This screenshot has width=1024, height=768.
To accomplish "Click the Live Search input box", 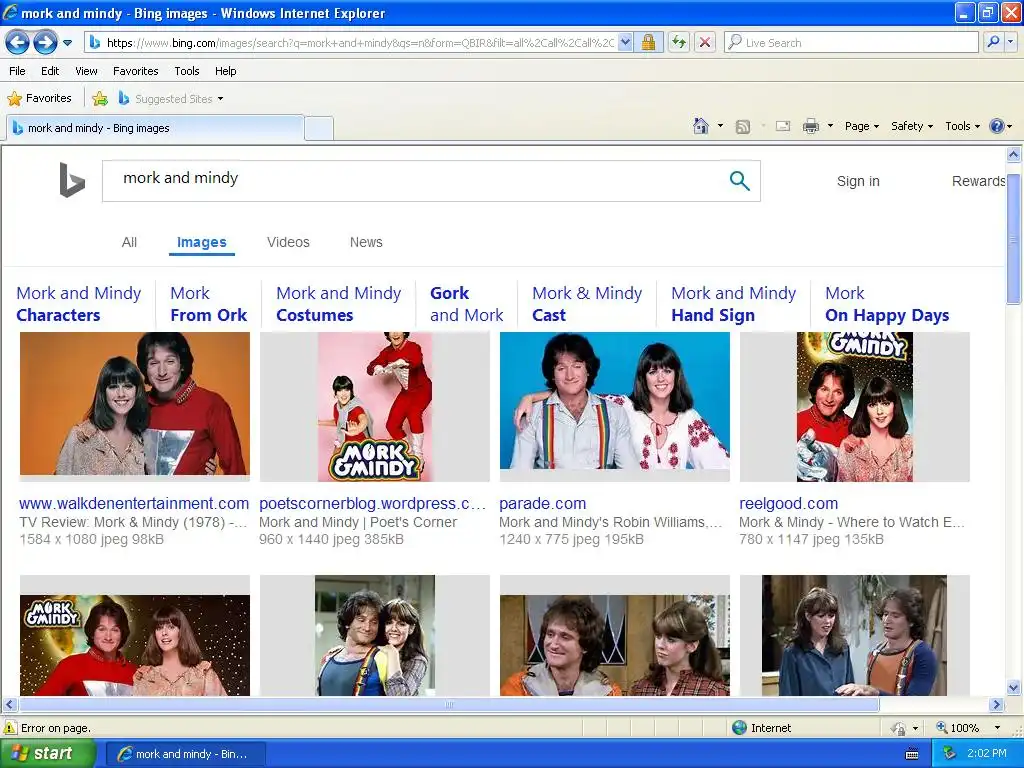I will 852,43.
